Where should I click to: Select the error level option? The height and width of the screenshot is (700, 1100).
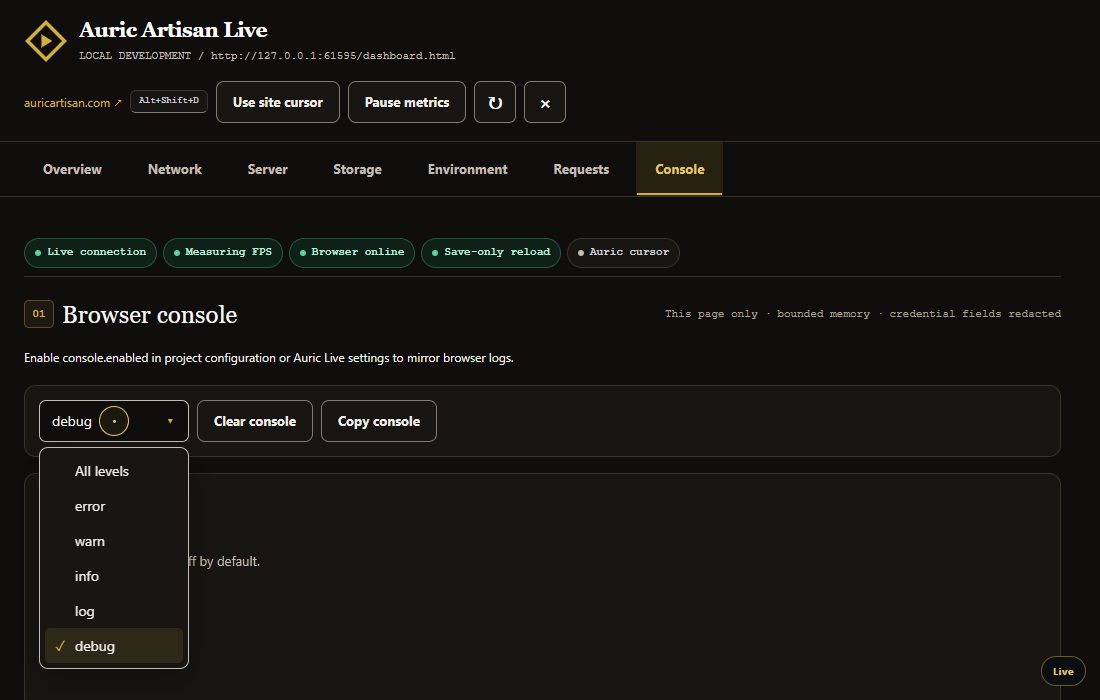[x=114, y=506]
